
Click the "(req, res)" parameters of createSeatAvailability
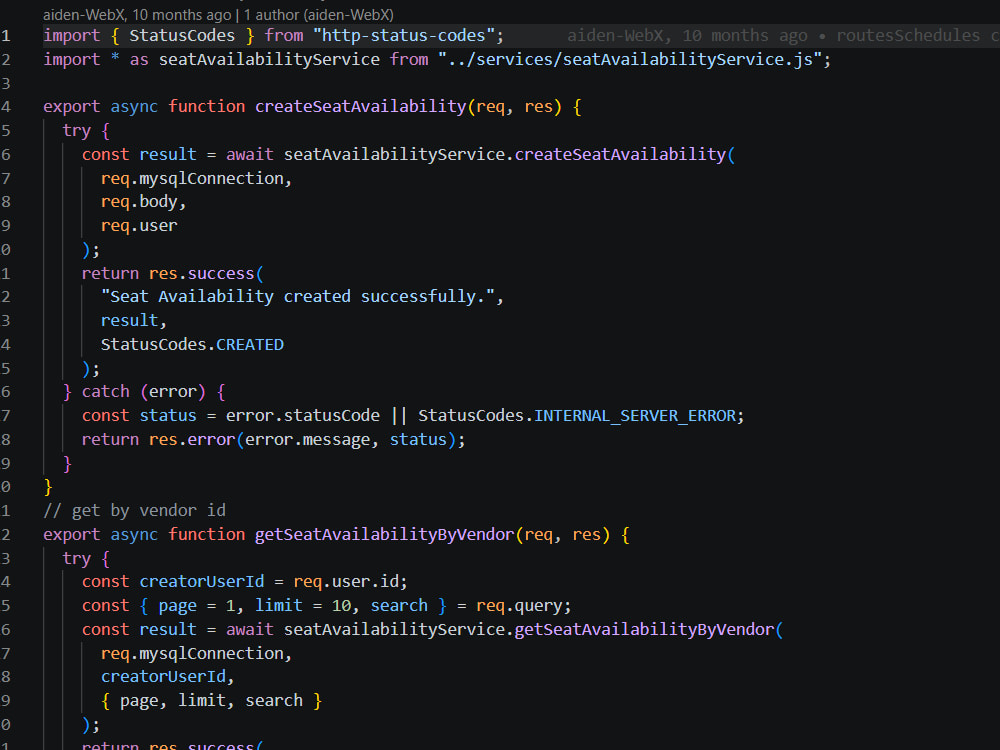515,107
